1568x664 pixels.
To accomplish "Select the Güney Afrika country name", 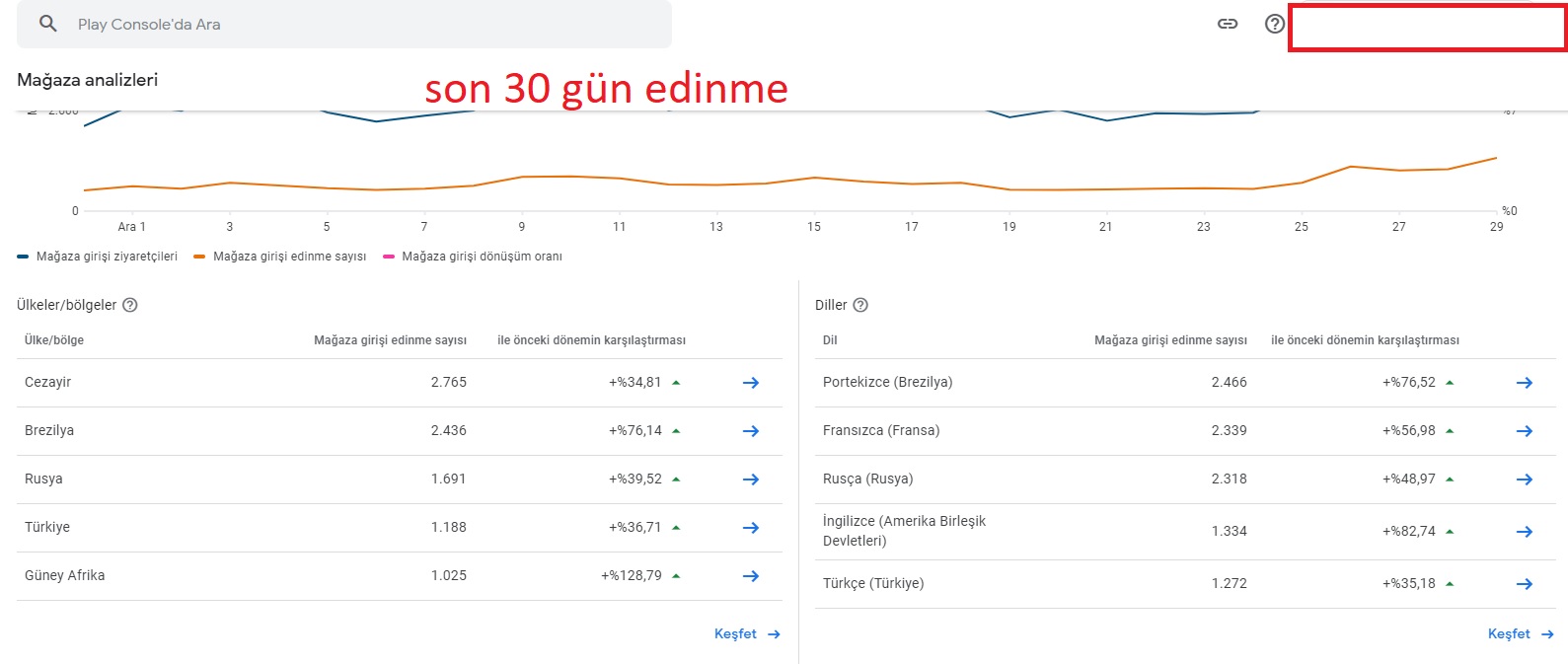I will point(64,575).
